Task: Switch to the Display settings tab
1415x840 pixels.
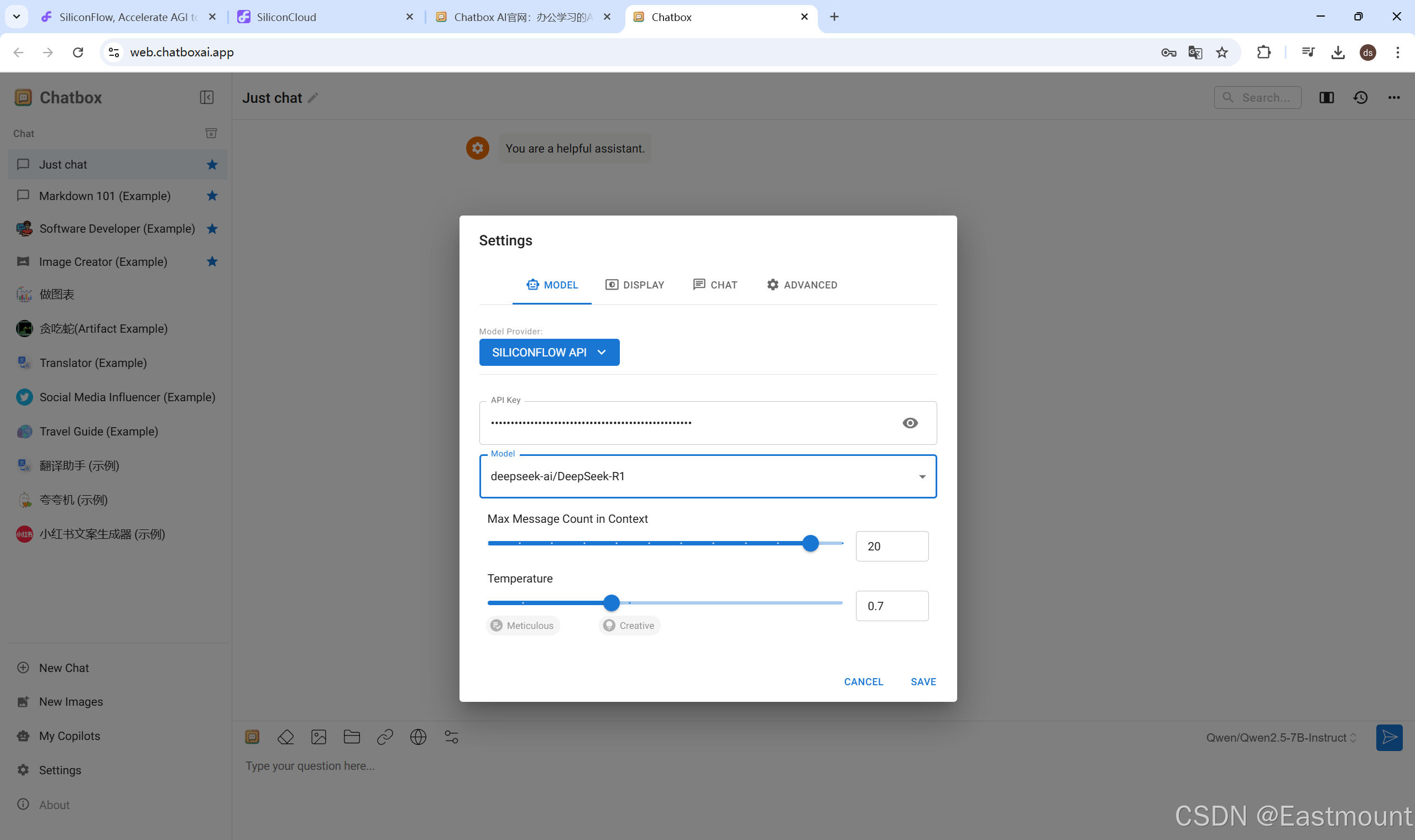Action: tap(635, 285)
